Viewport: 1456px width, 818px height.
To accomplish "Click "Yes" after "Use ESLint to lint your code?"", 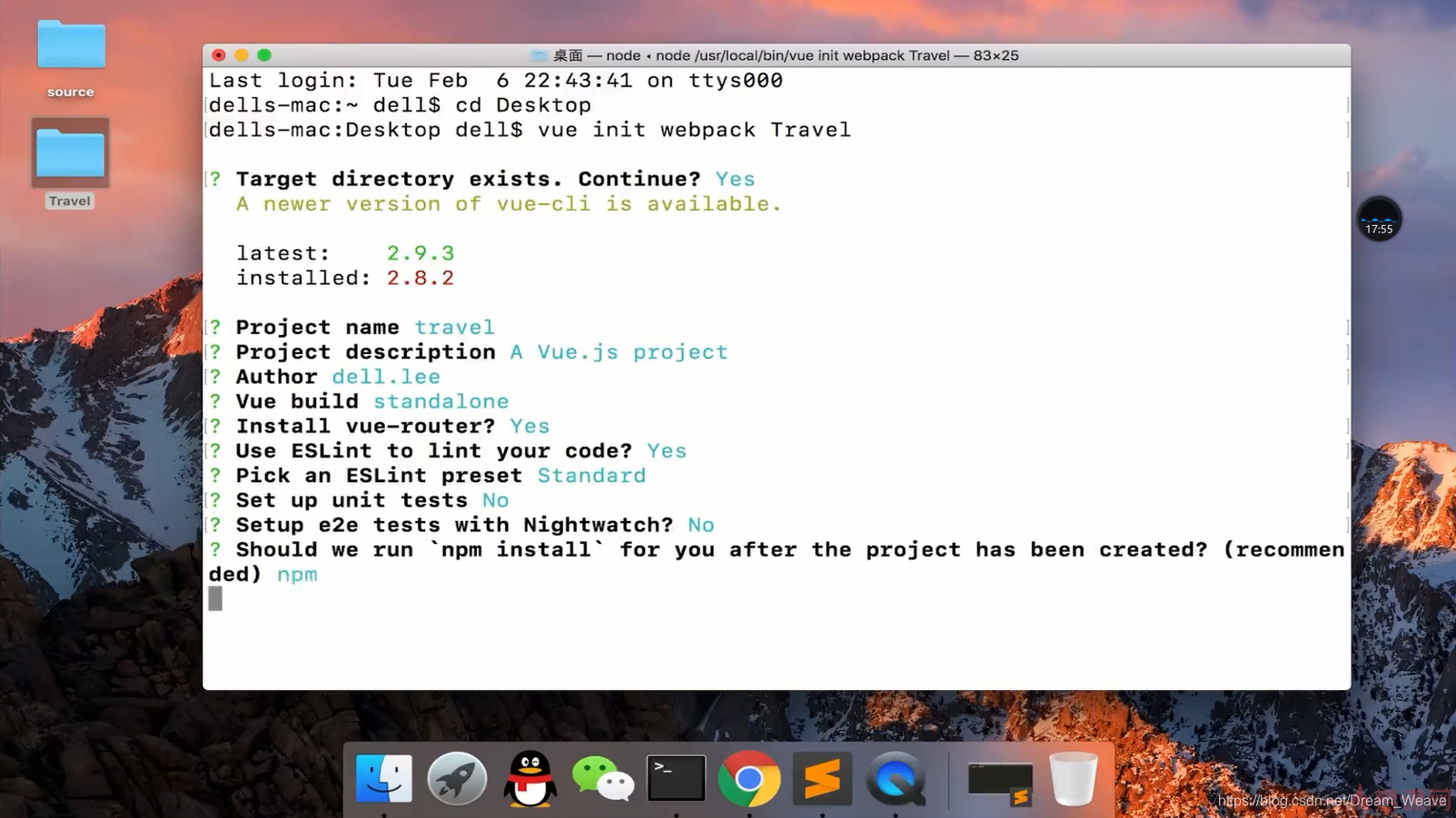I will point(667,451).
